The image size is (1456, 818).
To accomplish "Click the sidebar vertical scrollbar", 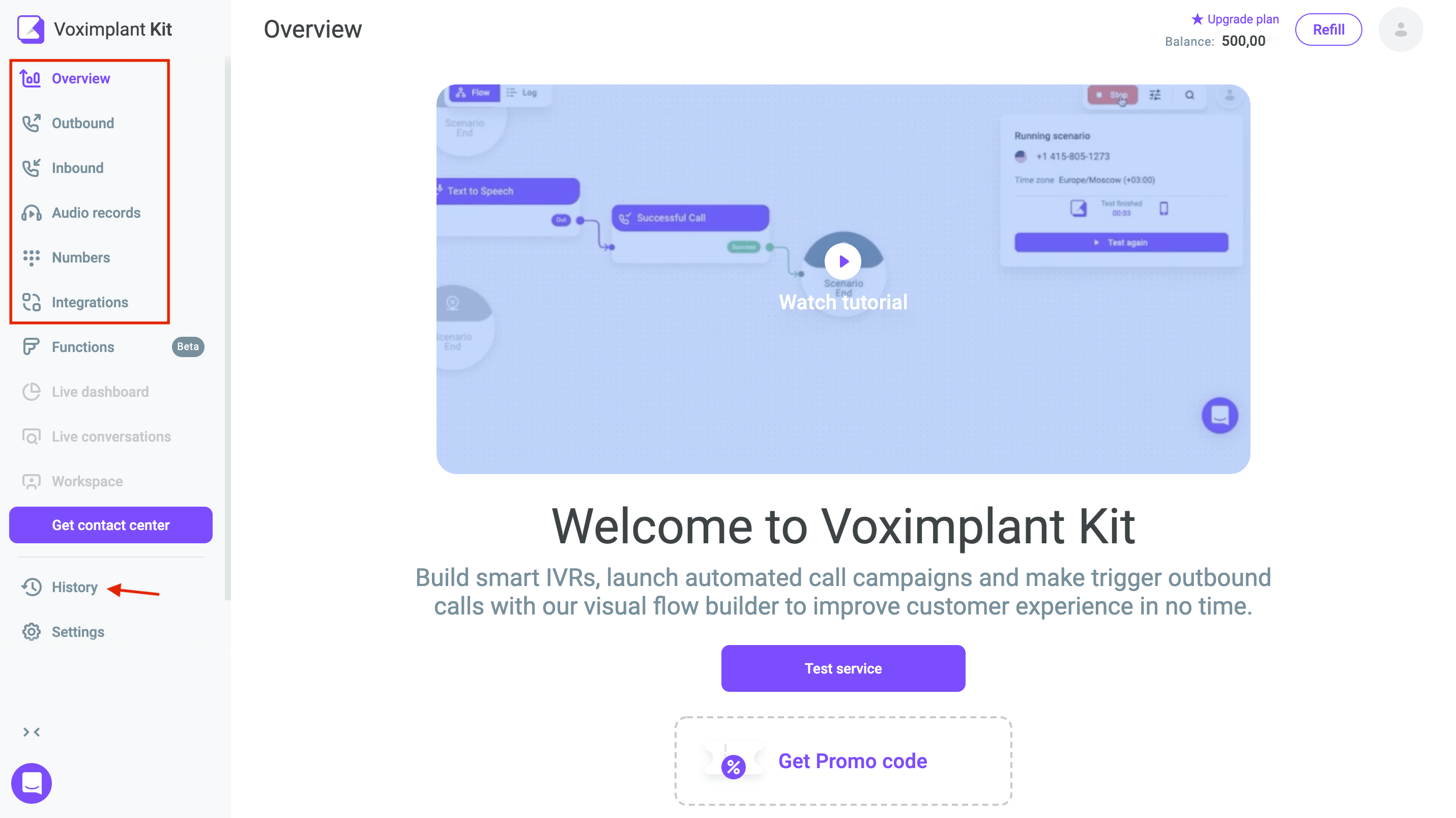I will pos(228,328).
